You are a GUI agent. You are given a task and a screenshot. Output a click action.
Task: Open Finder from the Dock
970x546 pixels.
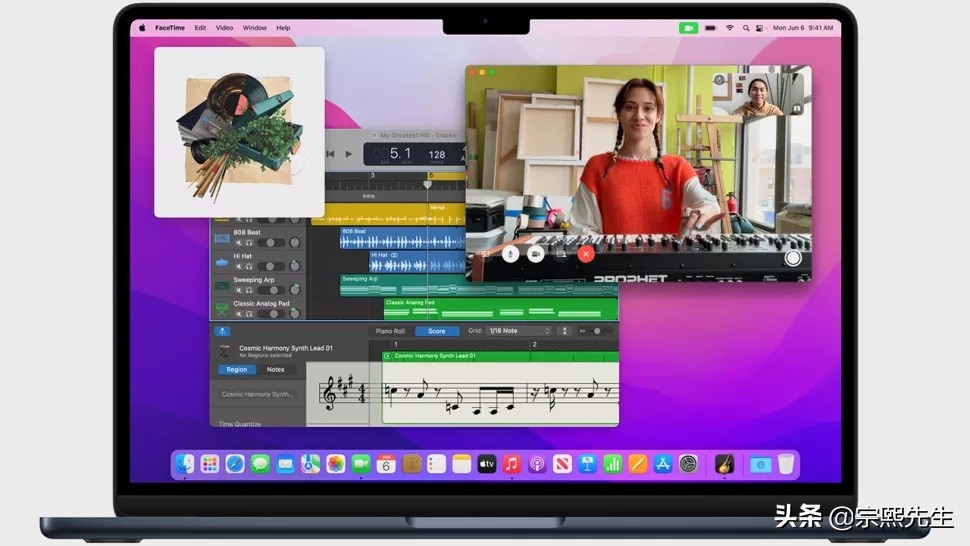tap(184, 464)
